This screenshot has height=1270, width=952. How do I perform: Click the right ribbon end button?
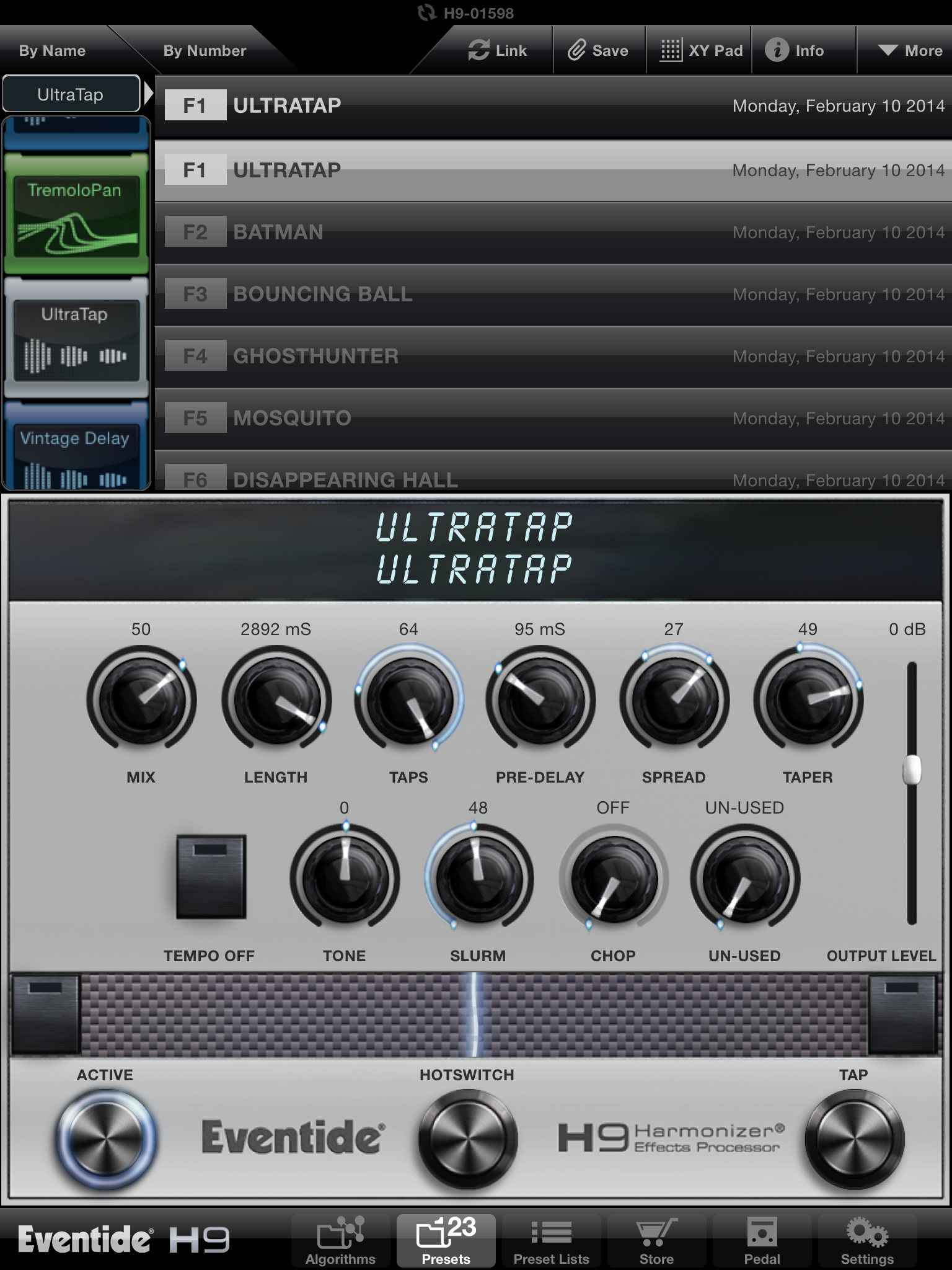902,1015
